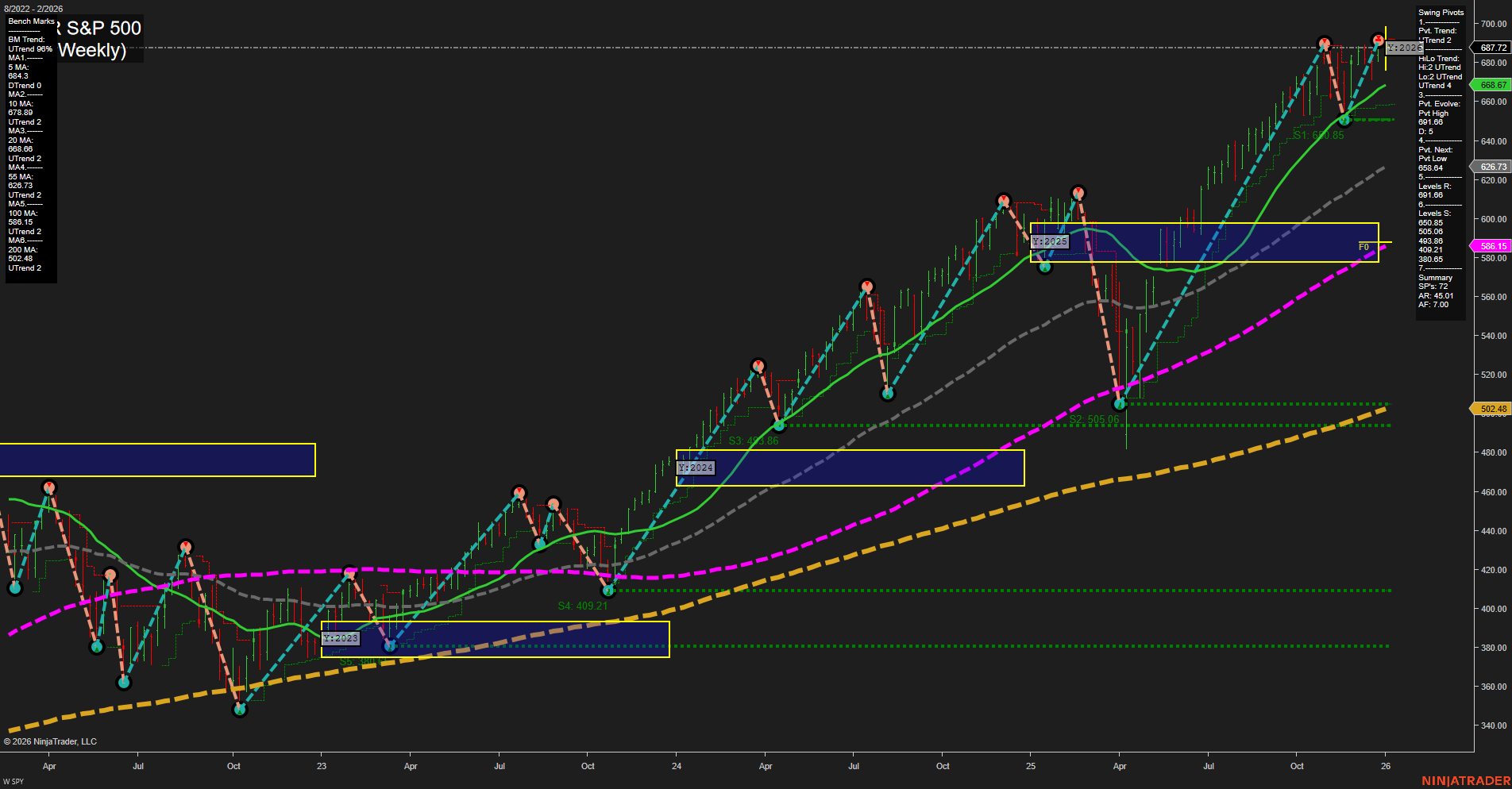Click the 687.72 current price marker
Screen dimensions: 1512x789
pyautogui.click(x=1492, y=48)
